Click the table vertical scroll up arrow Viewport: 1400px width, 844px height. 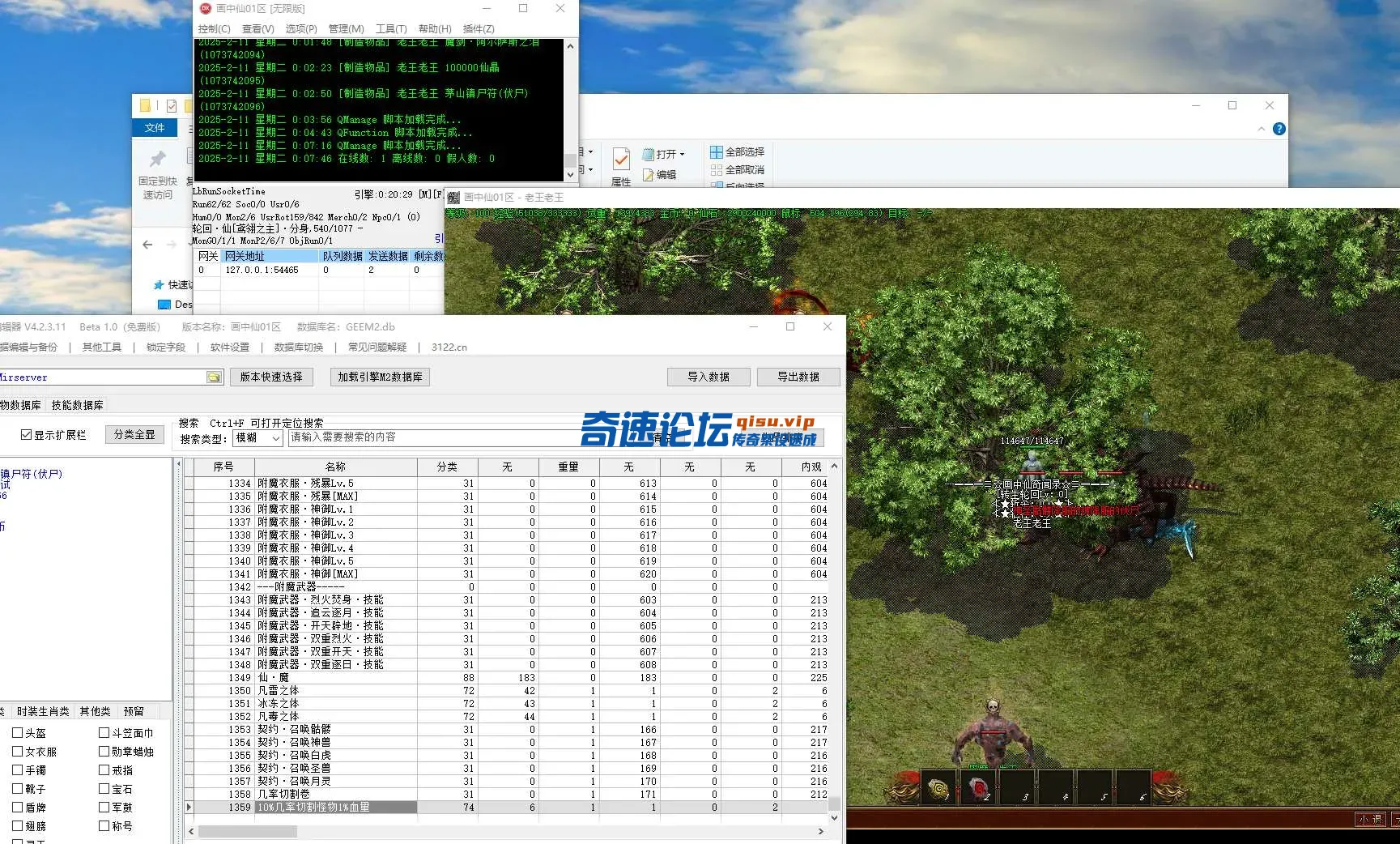834,467
